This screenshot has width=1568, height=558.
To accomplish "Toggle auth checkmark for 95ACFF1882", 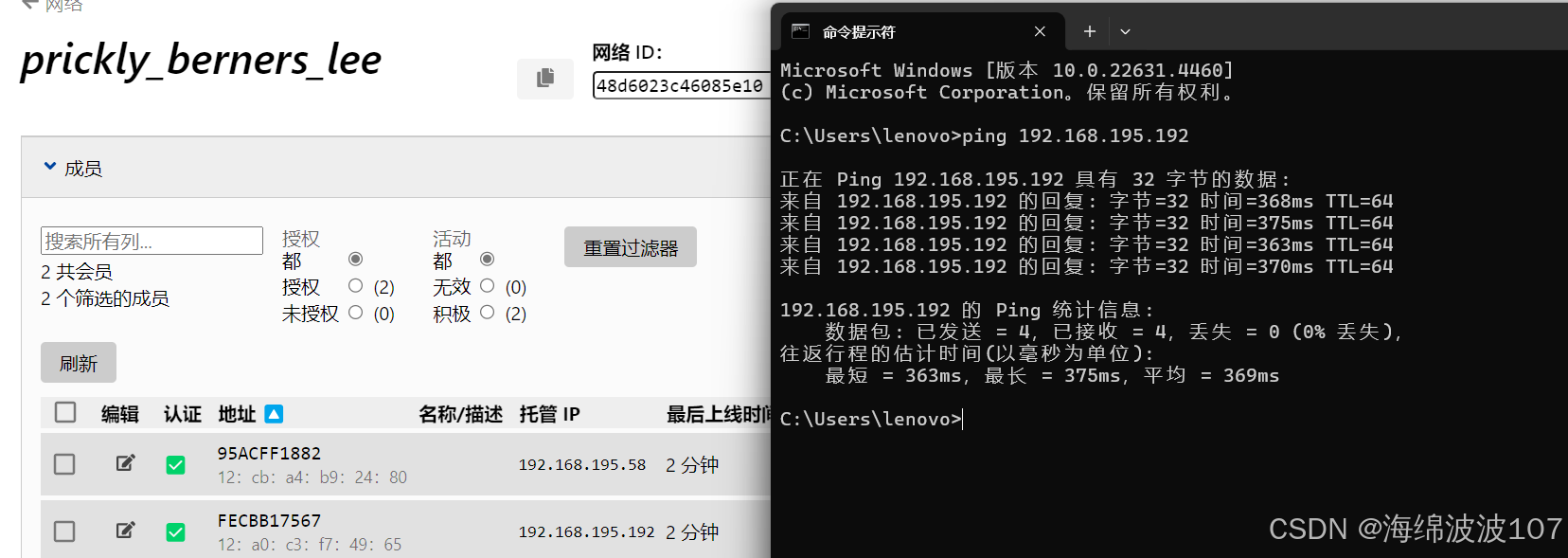I will 175,465.
